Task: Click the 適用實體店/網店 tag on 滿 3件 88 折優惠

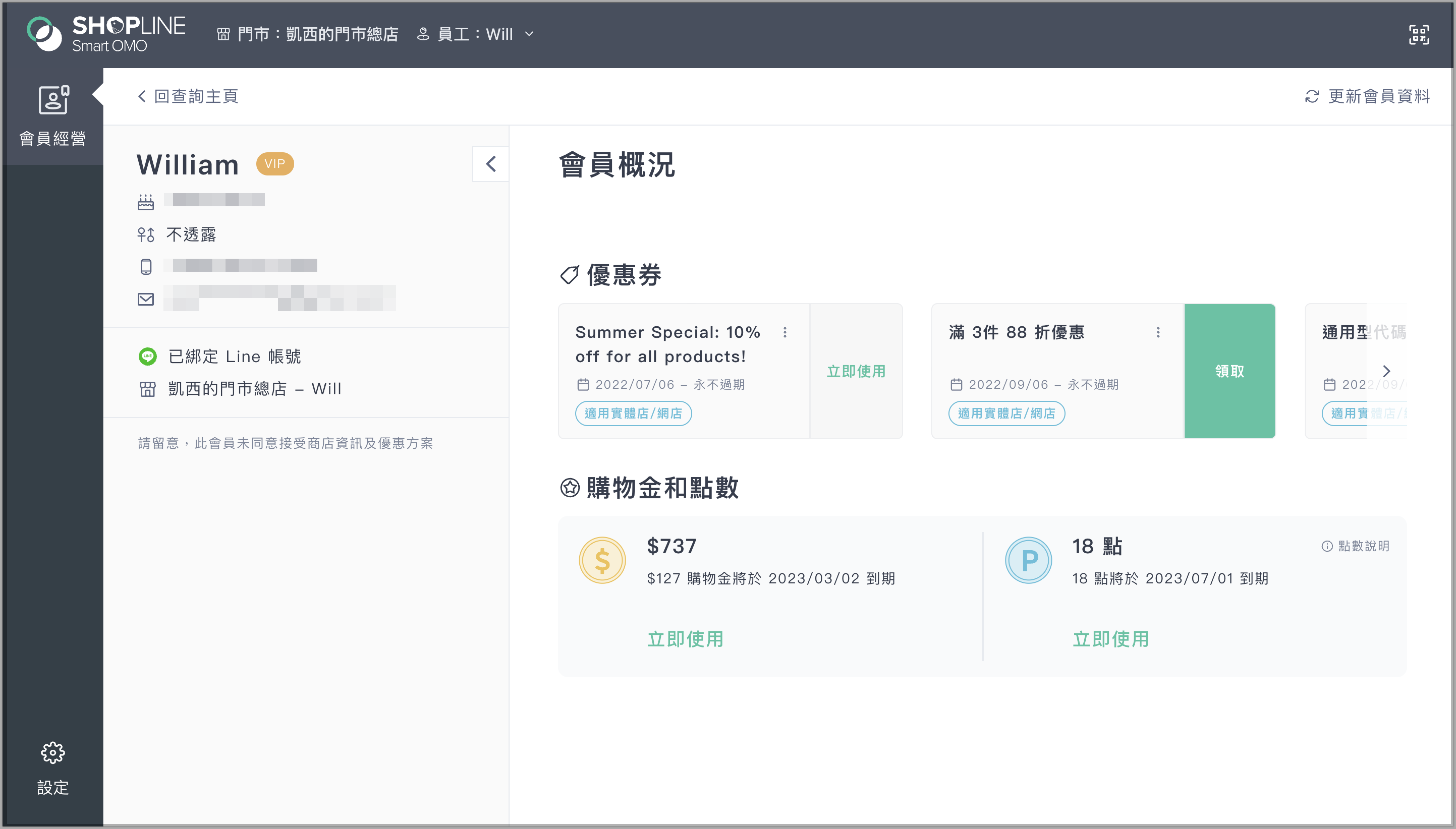Action: click(1006, 413)
